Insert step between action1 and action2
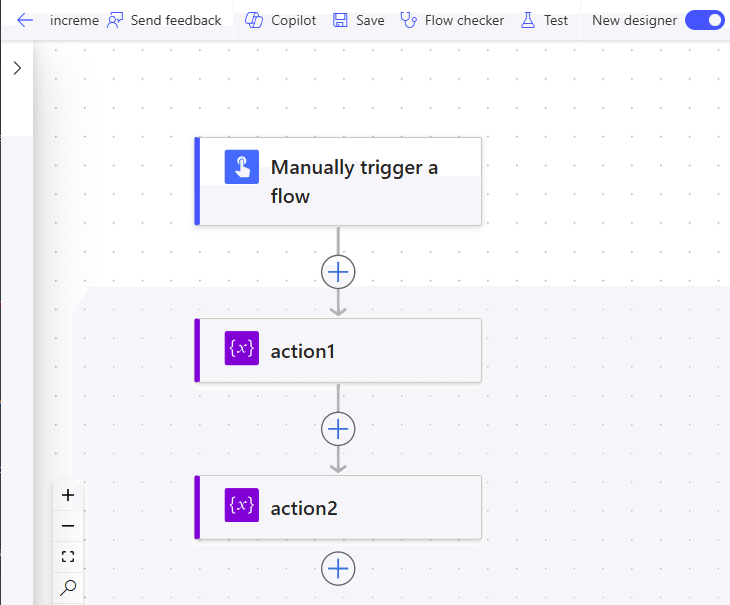This screenshot has width=730, height=605. pyautogui.click(x=338, y=428)
